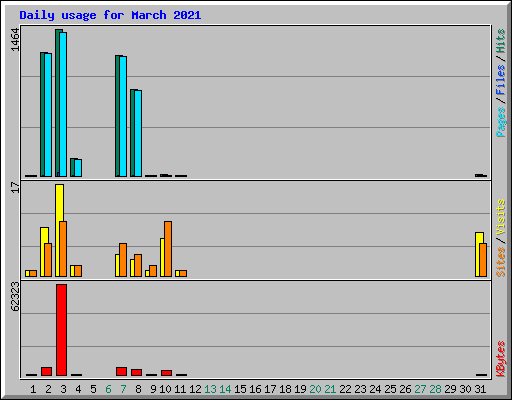Select green weekend day 14 label
This screenshot has height=400, width=512.
pyautogui.click(x=225, y=389)
